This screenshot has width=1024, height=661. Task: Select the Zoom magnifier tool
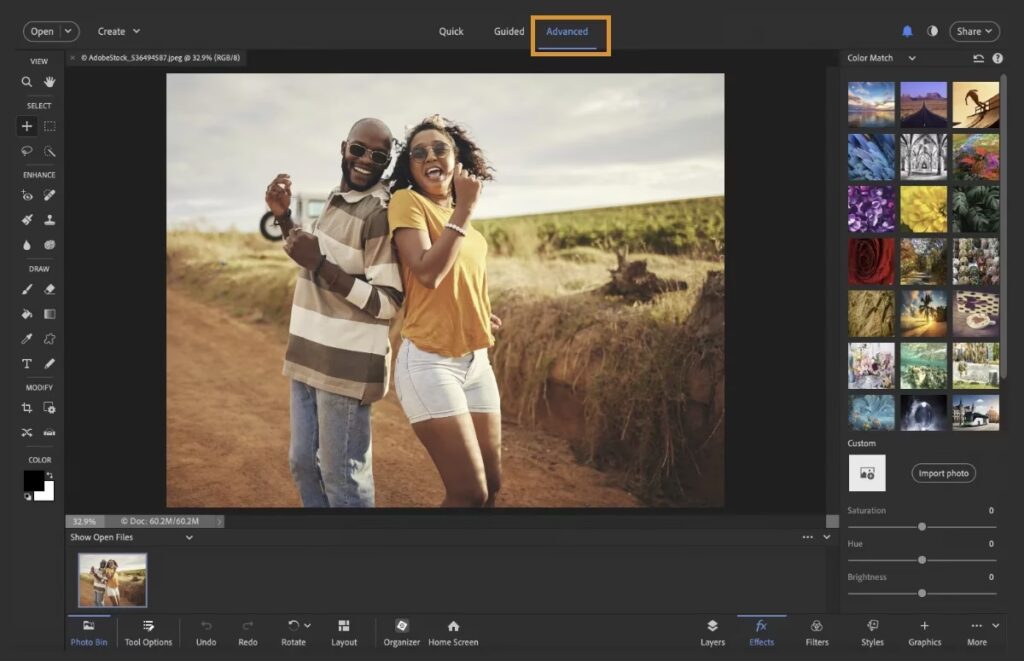click(x=27, y=82)
